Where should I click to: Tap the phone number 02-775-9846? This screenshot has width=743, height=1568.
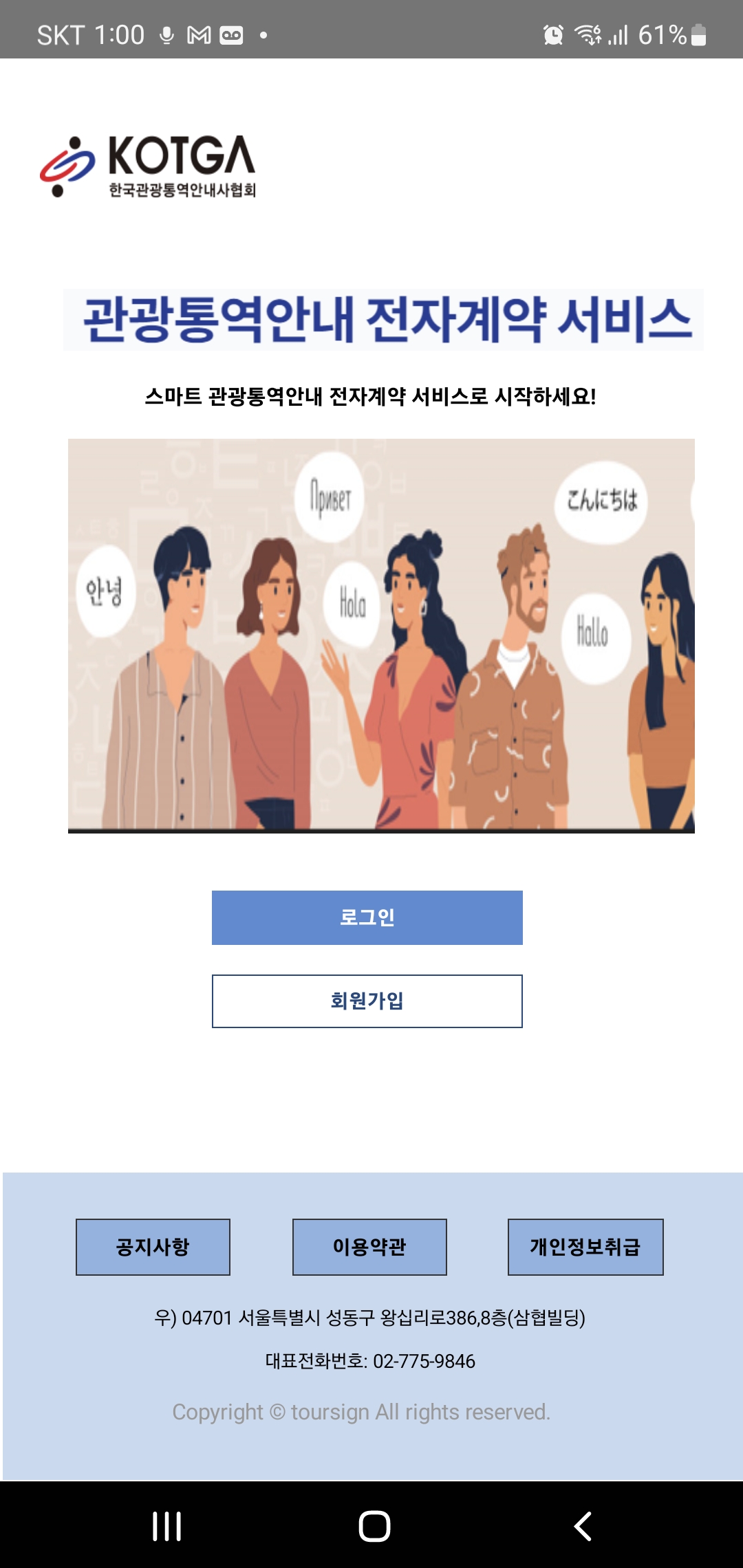coord(424,1361)
